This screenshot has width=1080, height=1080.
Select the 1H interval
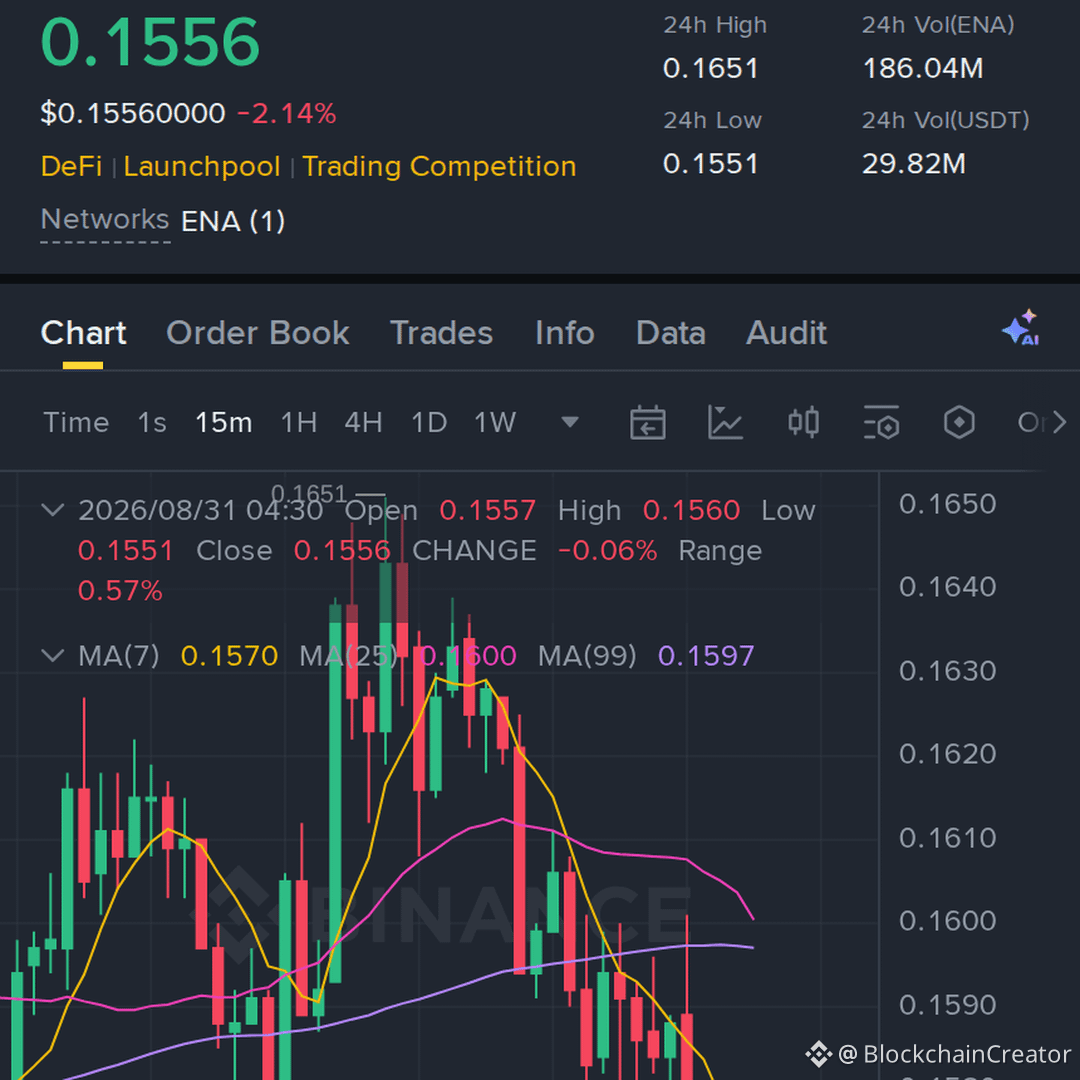pos(299,422)
